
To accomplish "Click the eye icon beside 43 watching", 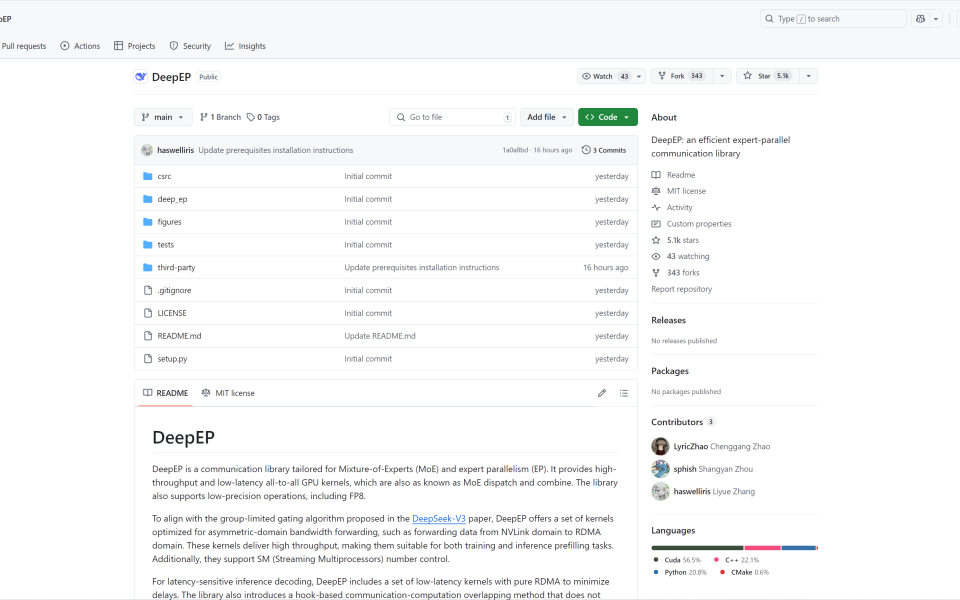I will tap(656, 257).
